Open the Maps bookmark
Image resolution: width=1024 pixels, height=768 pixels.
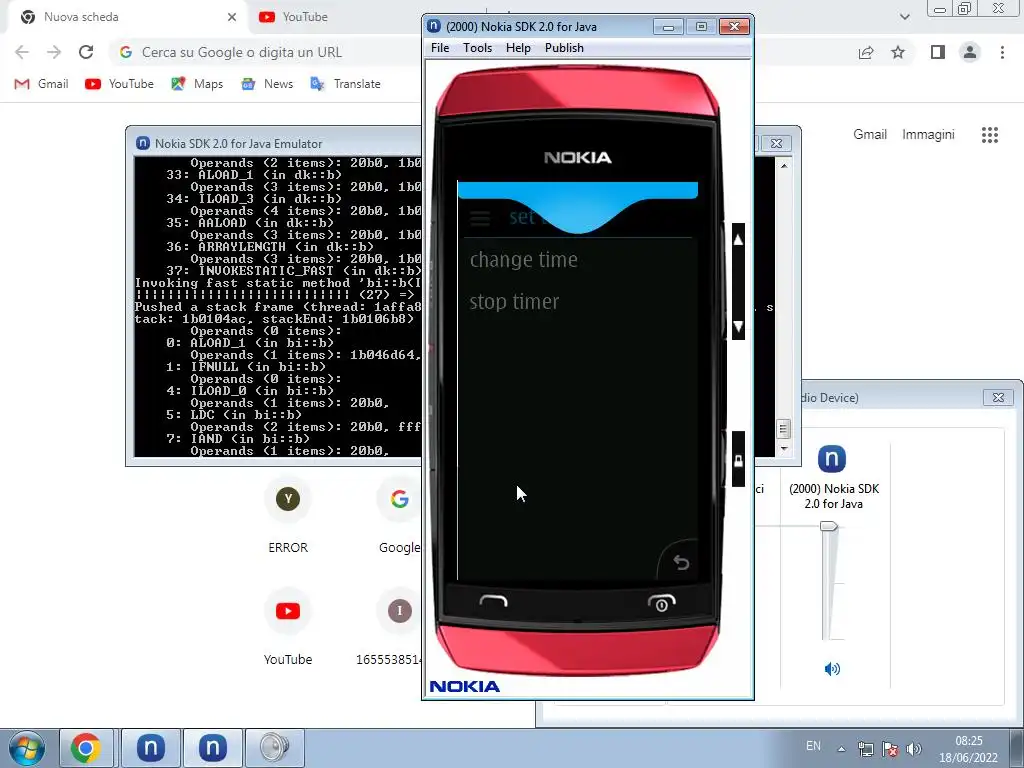pyautogui.click(x=197, y=84)
